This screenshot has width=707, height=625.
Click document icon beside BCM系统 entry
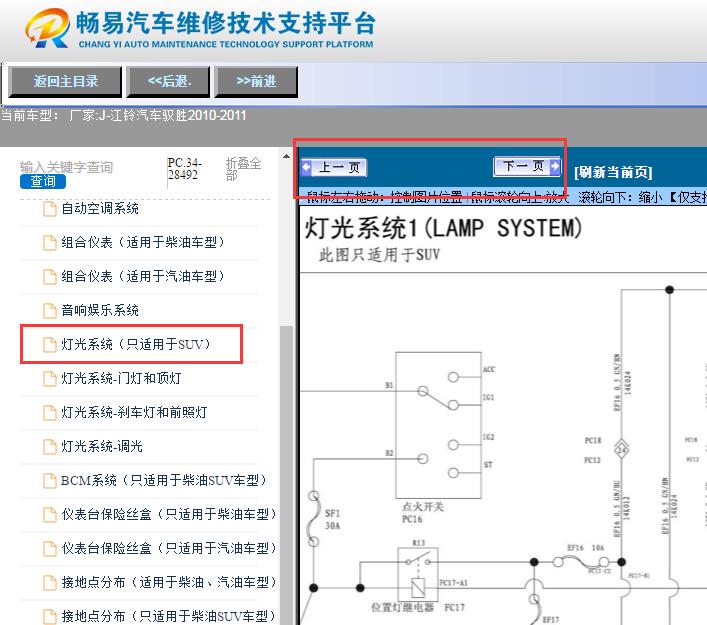click(50, 481)
